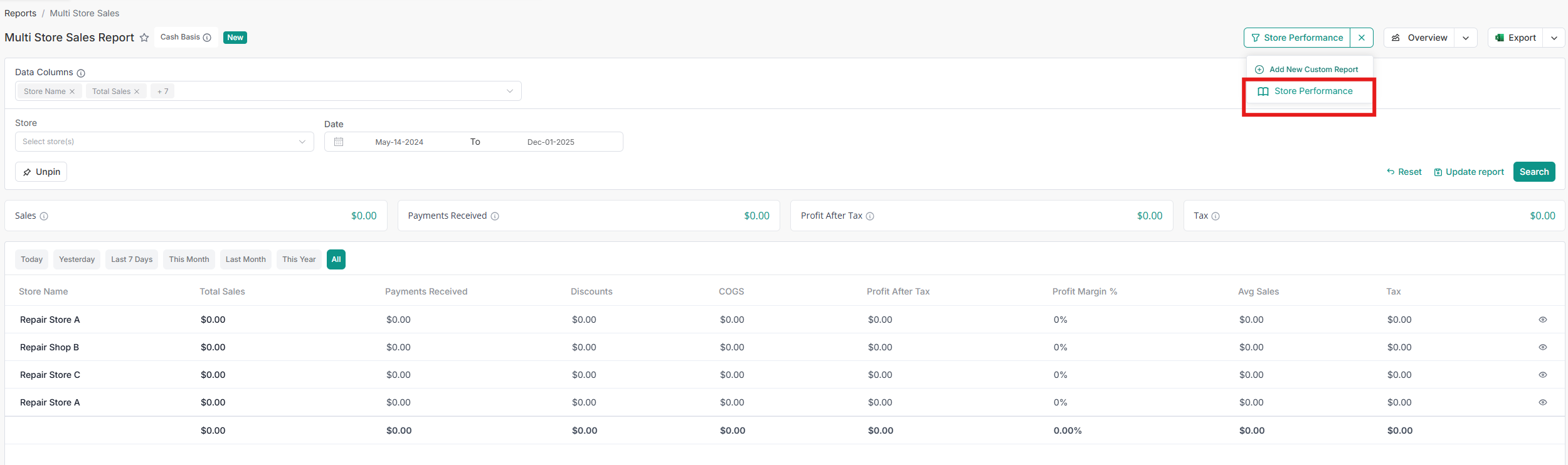
Task: Click the Update report link
Action: pos(1469,172)
